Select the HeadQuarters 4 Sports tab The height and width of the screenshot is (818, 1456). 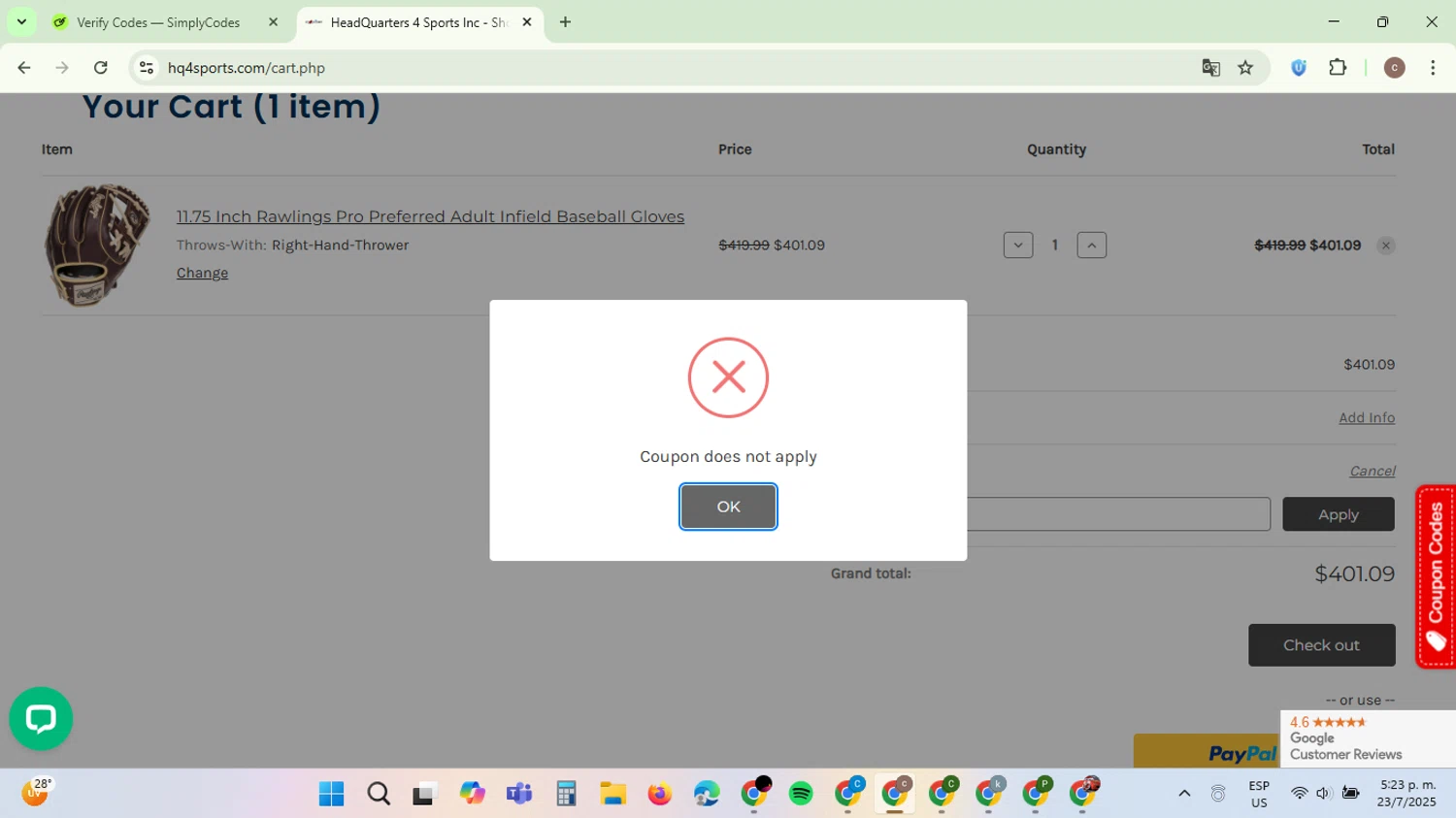point(417,22)
